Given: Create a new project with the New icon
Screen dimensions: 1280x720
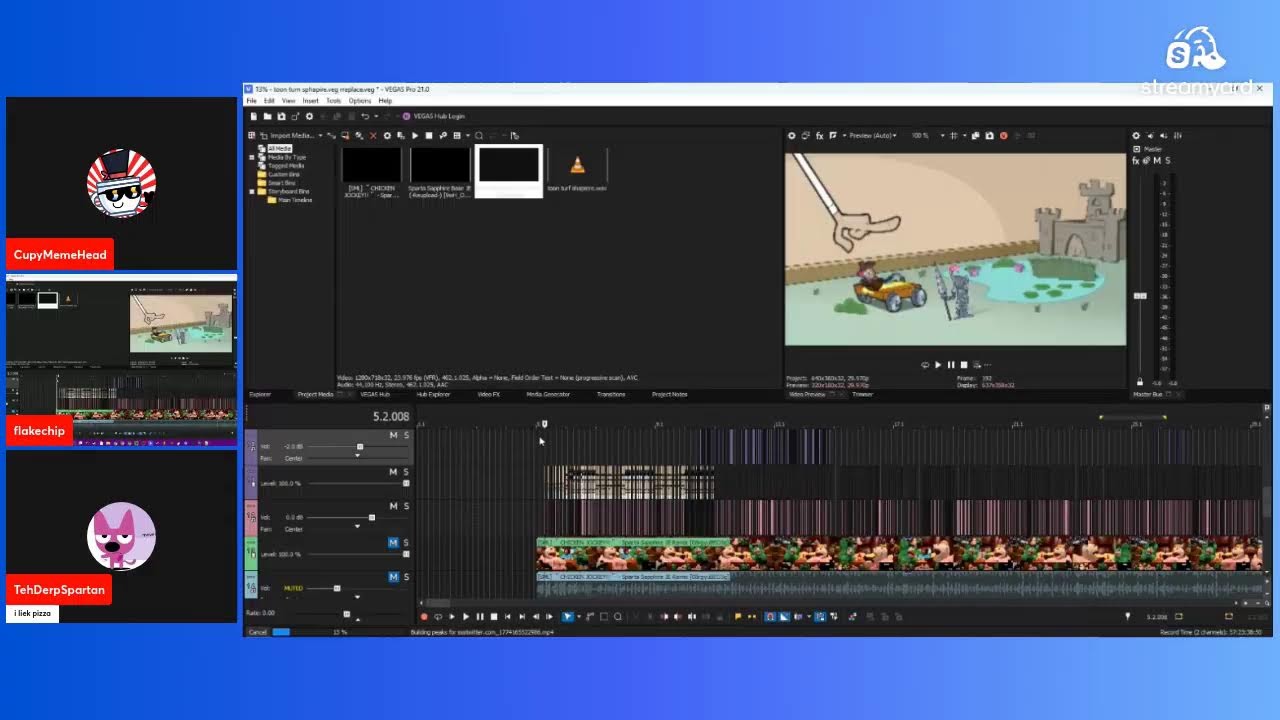Looking at the screenshot, I should 254,116.
